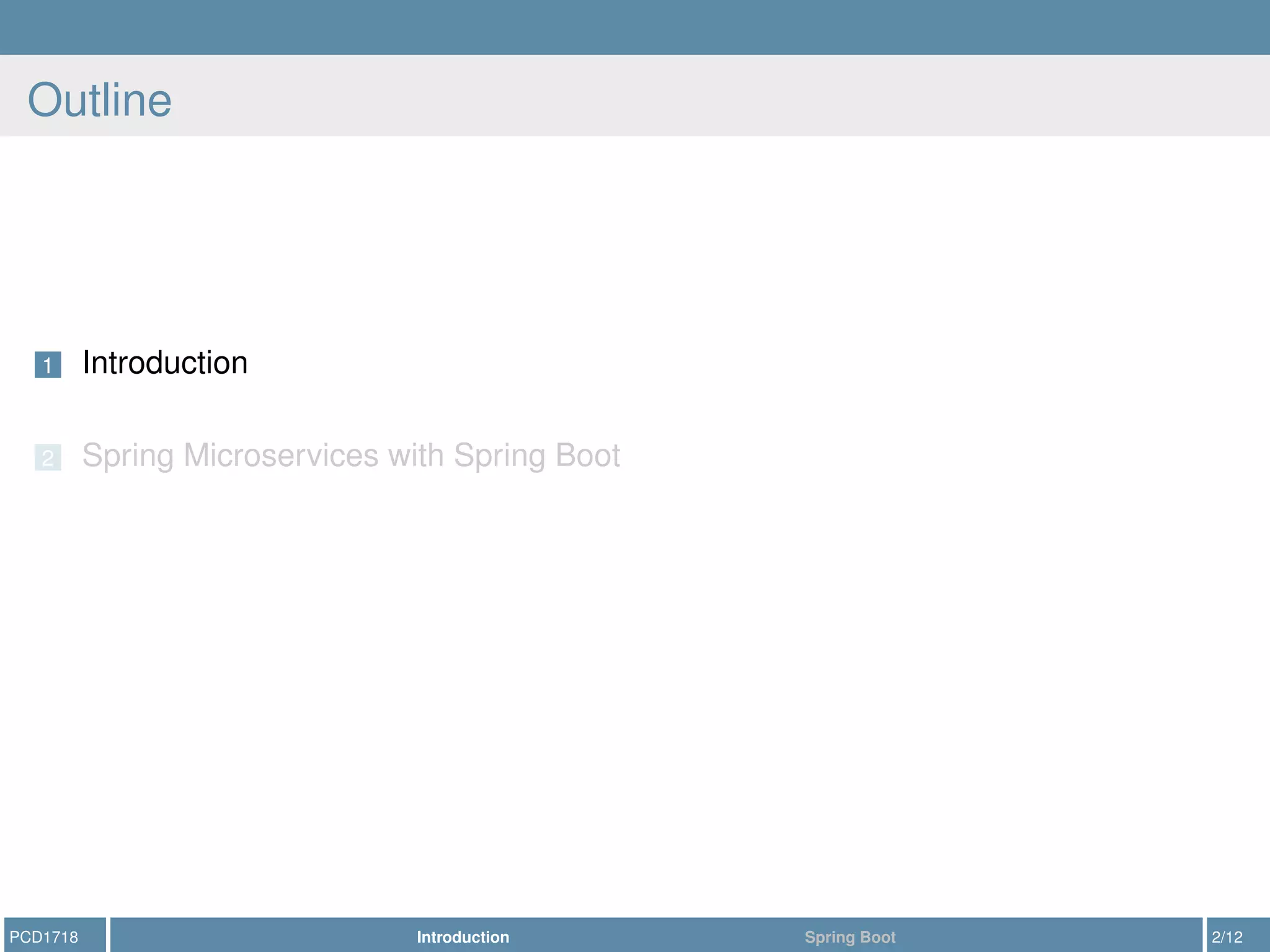This screenshot has height=952, width=1270.
Task: Click the faded number 2 section box
Action: [x=48, y=457]
